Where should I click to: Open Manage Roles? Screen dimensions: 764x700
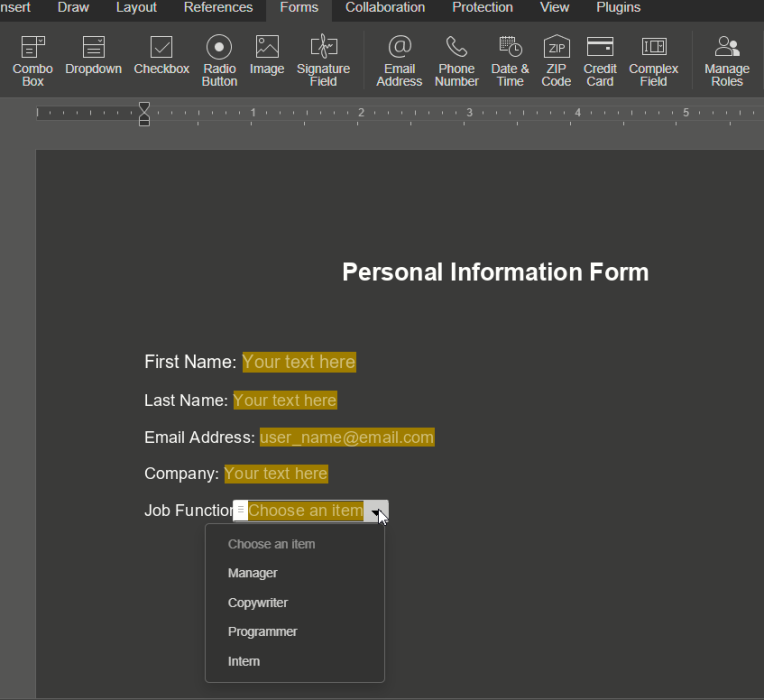pos(726,61)
